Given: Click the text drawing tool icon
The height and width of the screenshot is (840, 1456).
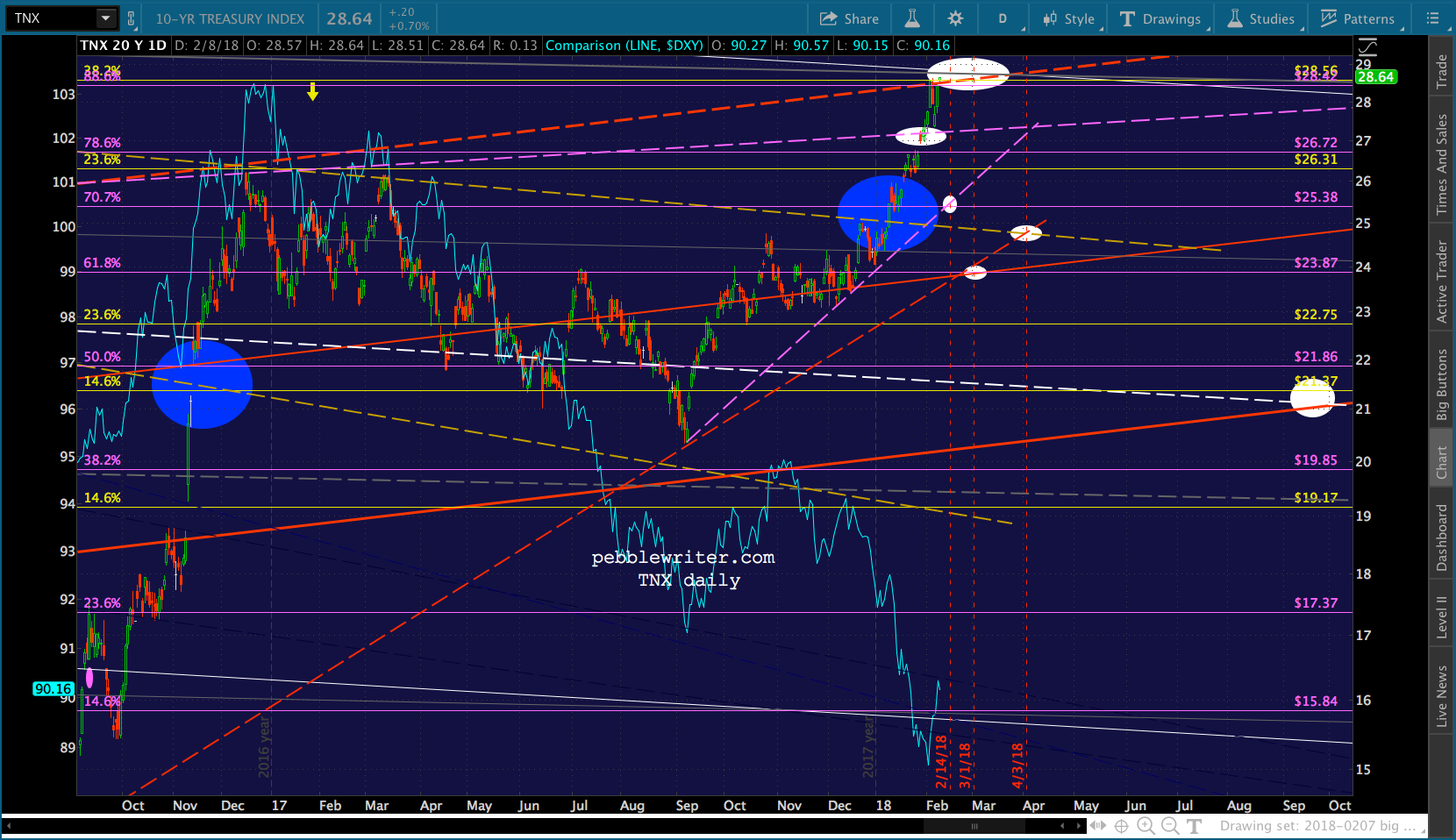Looking at the screenshot, I should (1194, 826).
